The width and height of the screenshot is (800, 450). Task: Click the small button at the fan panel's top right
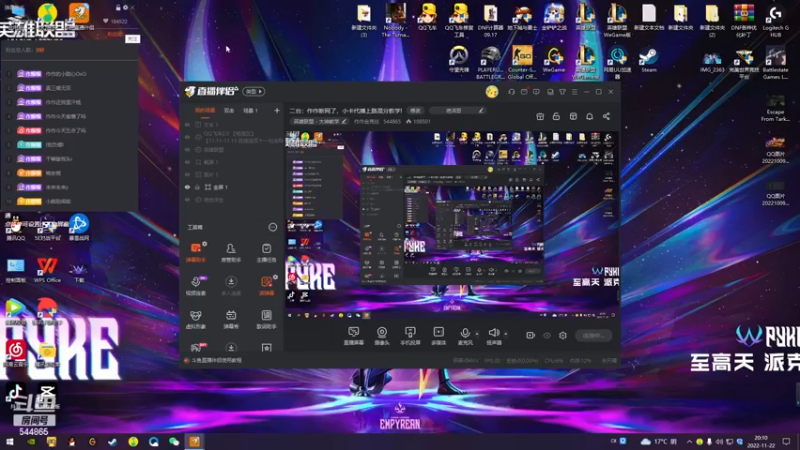click(132, 39)
